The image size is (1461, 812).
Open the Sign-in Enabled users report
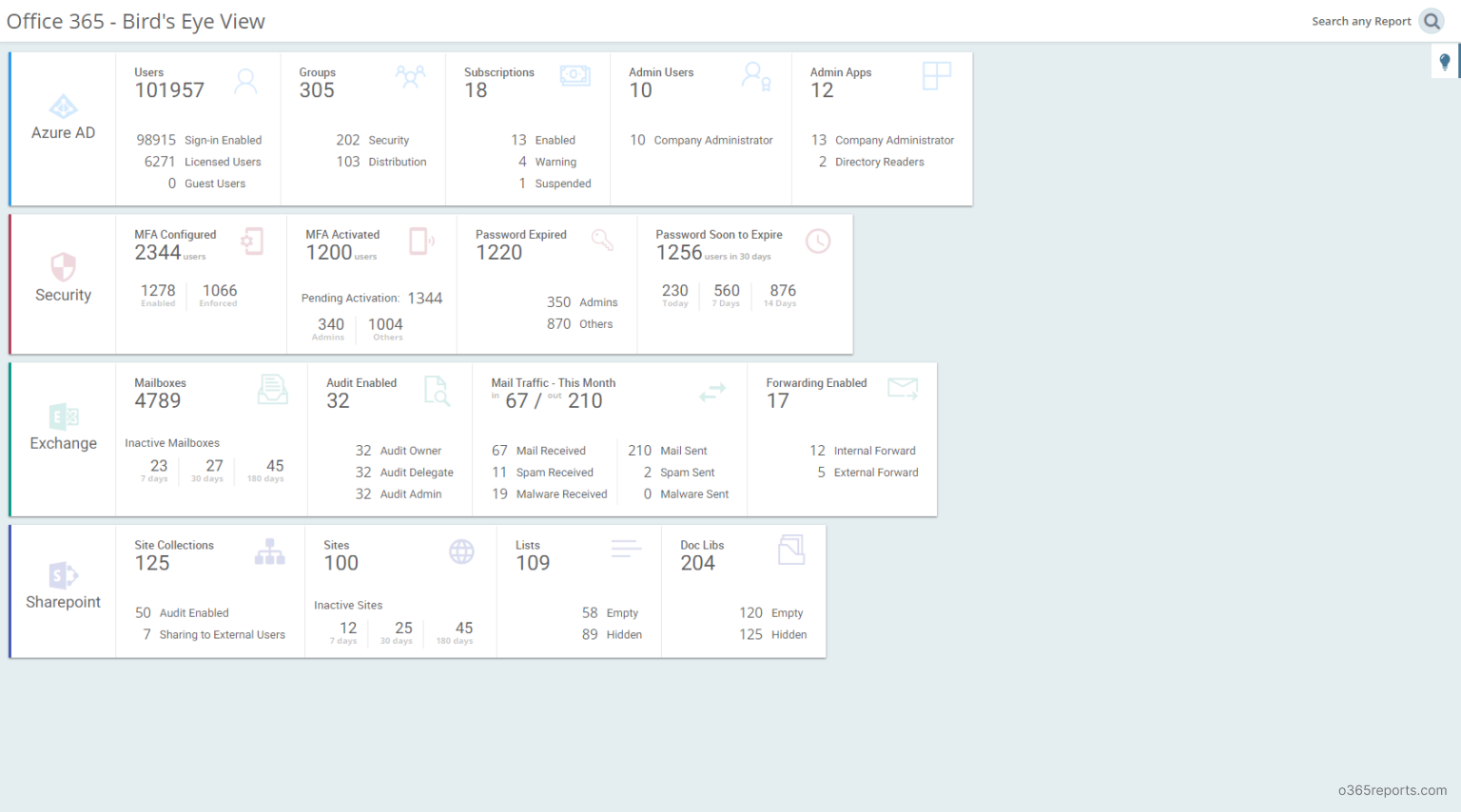click(x=199, y=140)
